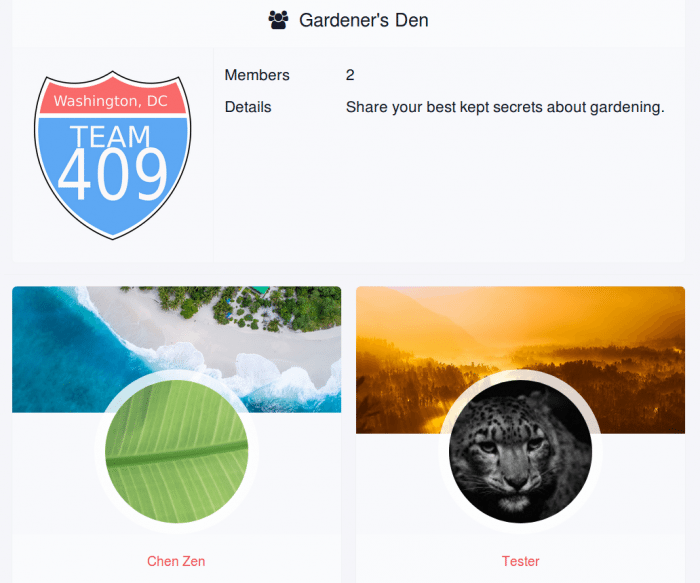Click the group people icon beside Gardener's Den

278,20
